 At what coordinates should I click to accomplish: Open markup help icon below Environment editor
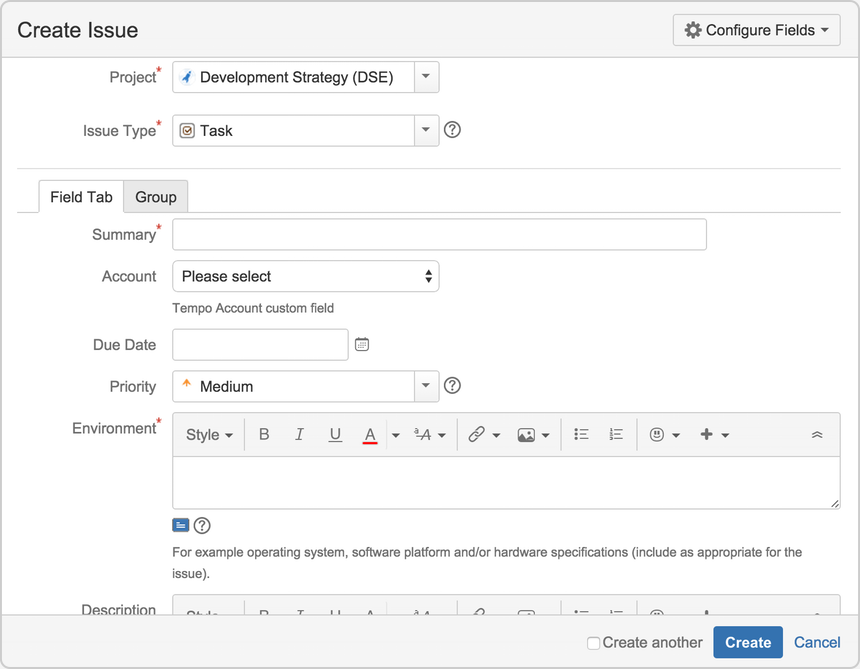(202, 525)
